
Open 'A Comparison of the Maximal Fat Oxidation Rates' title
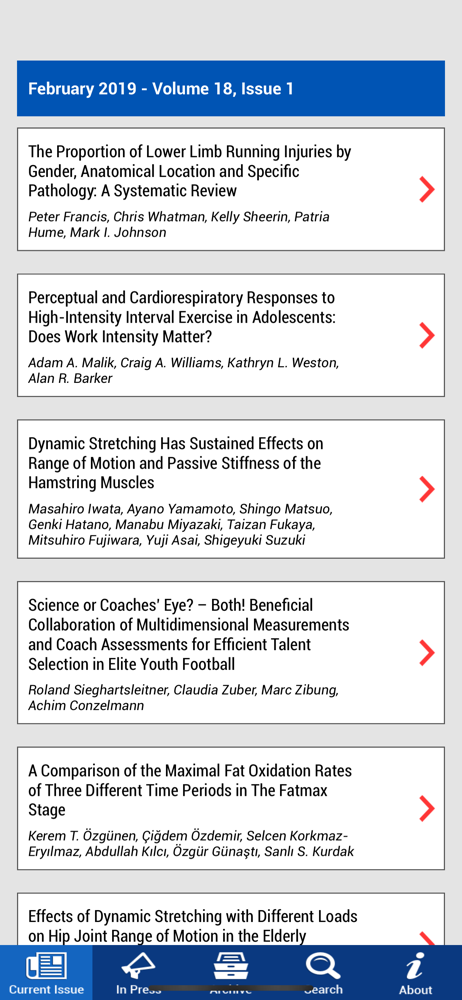pyautogui.click(x=190, y=790)
